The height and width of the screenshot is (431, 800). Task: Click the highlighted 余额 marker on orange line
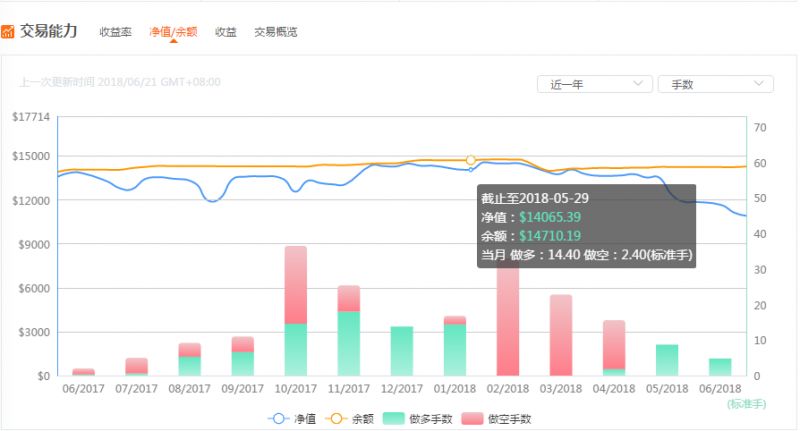point(470,160)
